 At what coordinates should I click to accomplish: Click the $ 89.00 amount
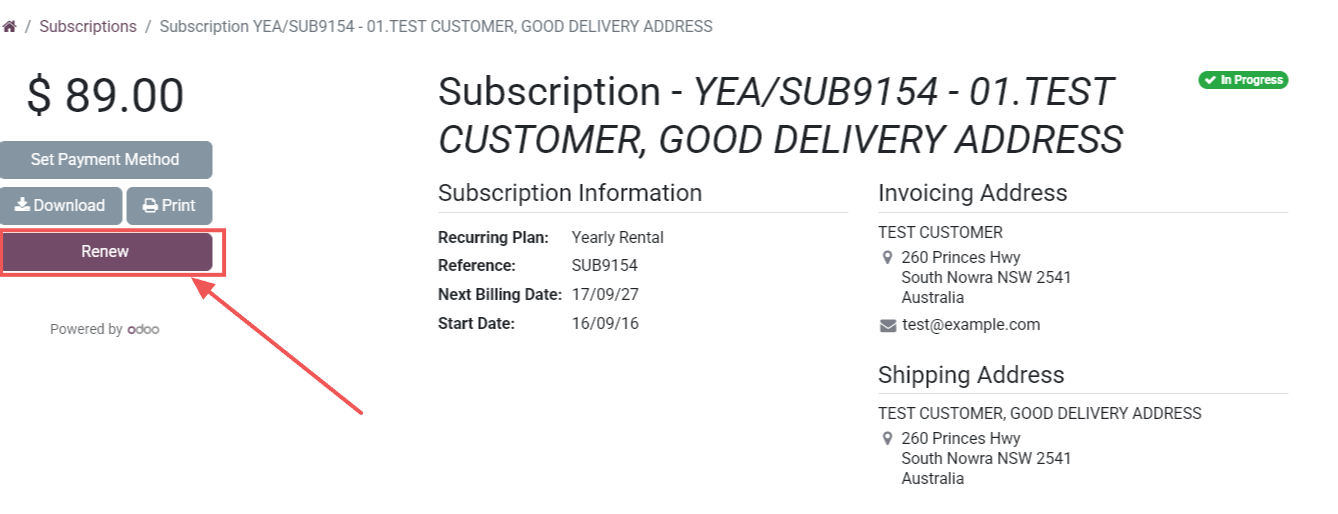105,97
